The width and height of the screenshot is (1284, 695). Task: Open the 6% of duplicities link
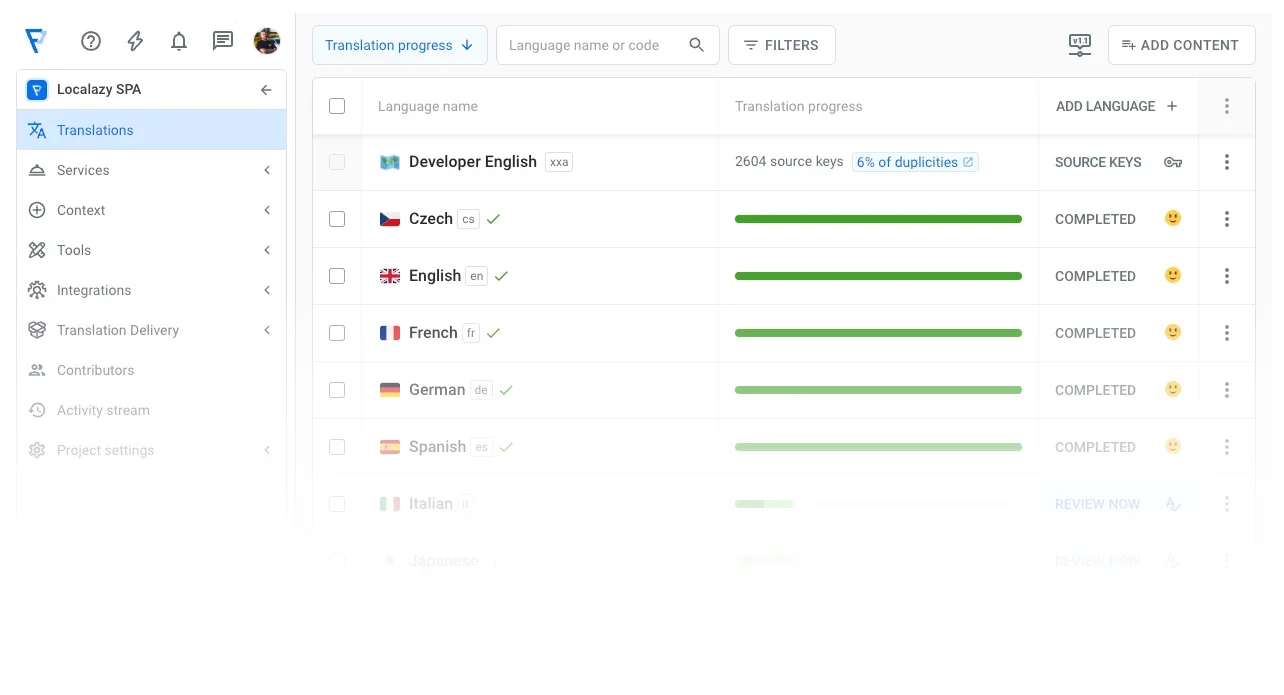(x=914, y=162)
